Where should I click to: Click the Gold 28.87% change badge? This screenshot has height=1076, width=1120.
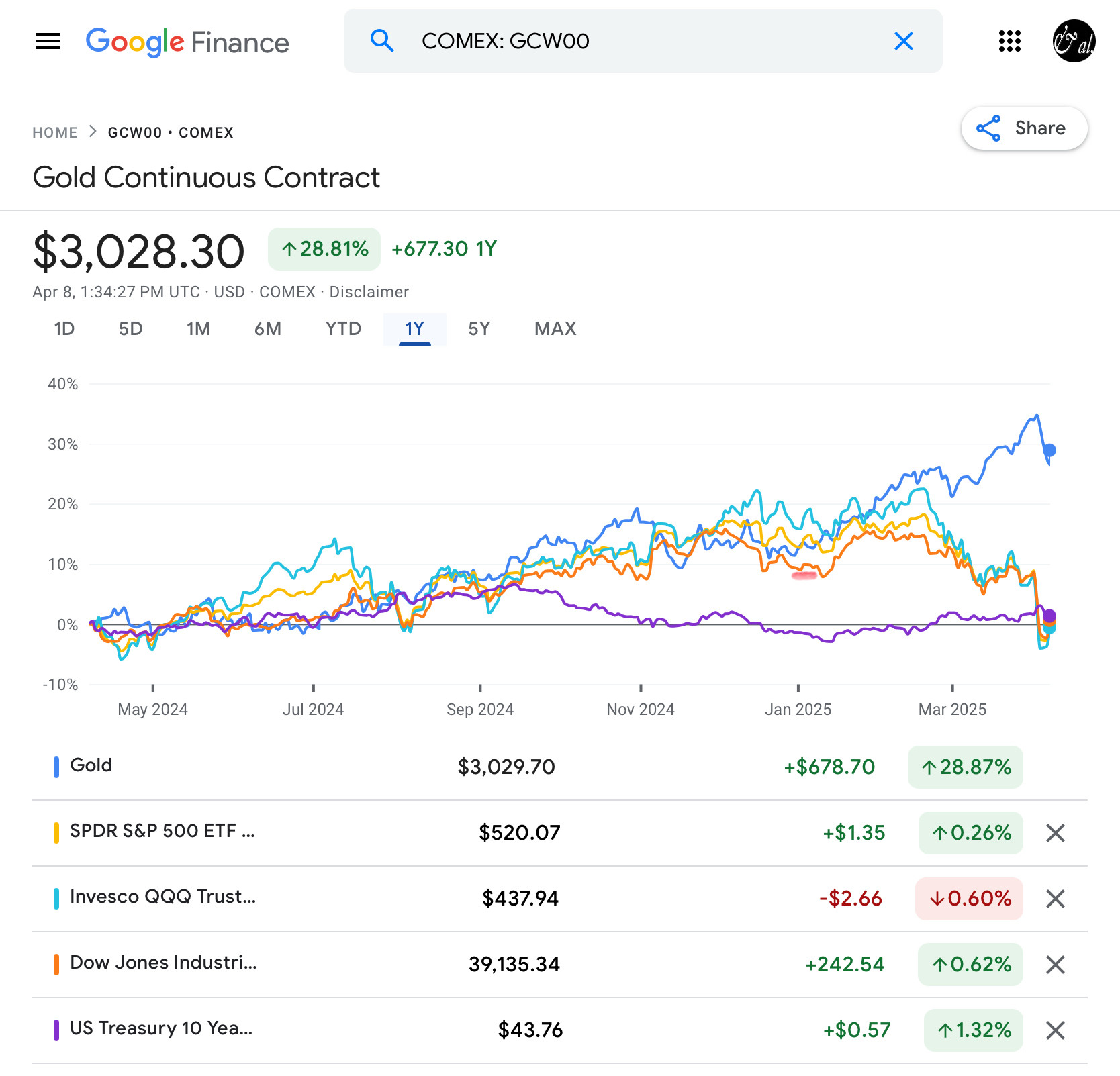(x=966, y=767)
